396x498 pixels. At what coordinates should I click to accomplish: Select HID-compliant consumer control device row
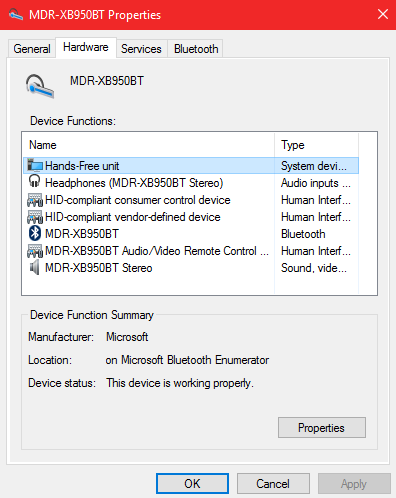[191, 200]
